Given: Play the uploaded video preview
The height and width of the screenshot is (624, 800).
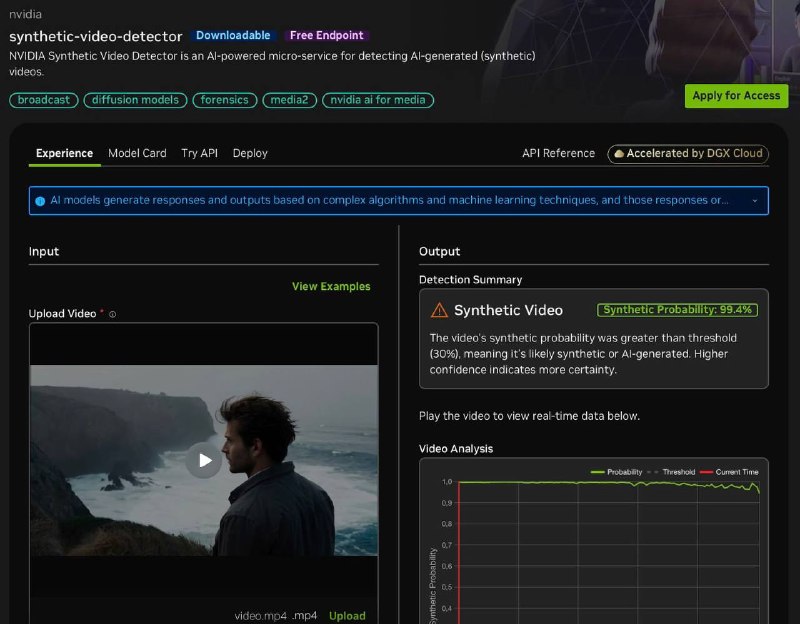Looking at the screenshot, I should tap(204, 460).
